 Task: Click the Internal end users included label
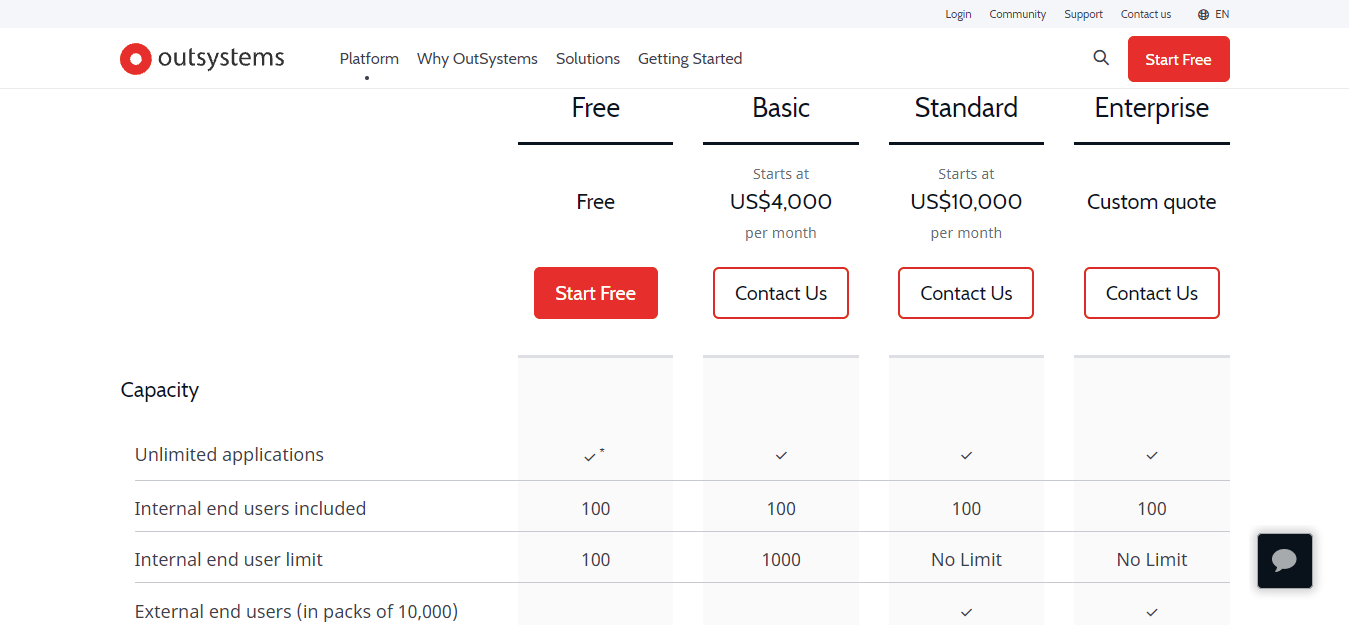coord(250,508)
